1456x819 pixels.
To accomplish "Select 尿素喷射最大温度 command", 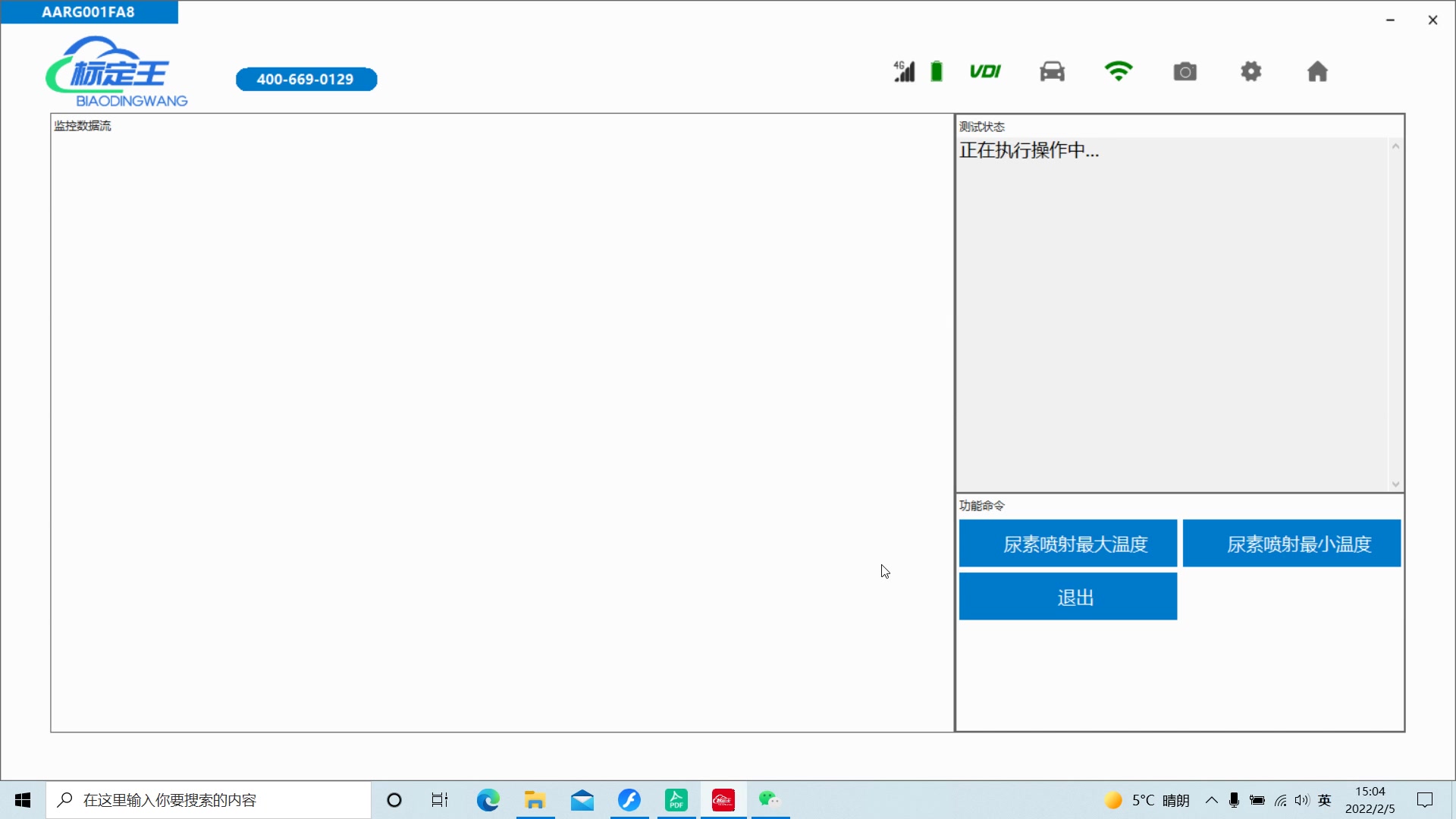I will pos(1068,544).
